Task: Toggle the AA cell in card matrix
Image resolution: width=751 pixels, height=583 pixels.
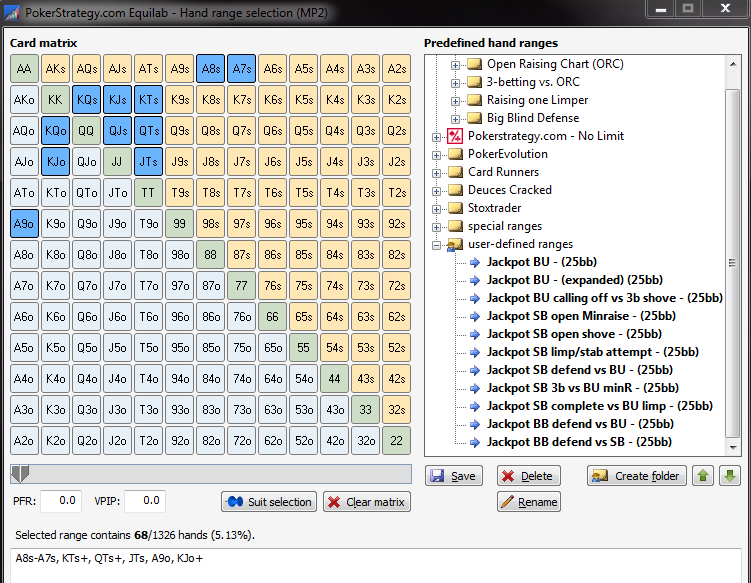Action: coord(24,69)
